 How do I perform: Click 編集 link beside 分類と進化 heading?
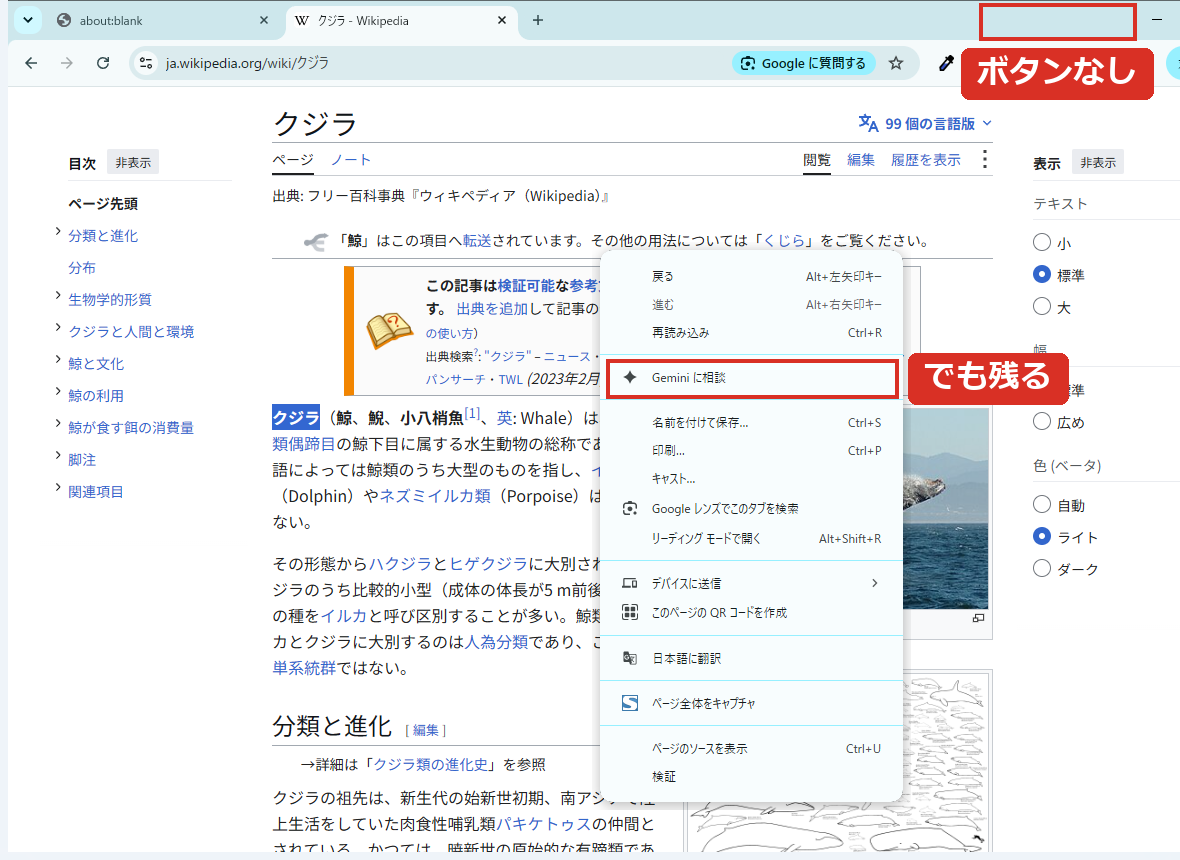[x=425, y=730]
